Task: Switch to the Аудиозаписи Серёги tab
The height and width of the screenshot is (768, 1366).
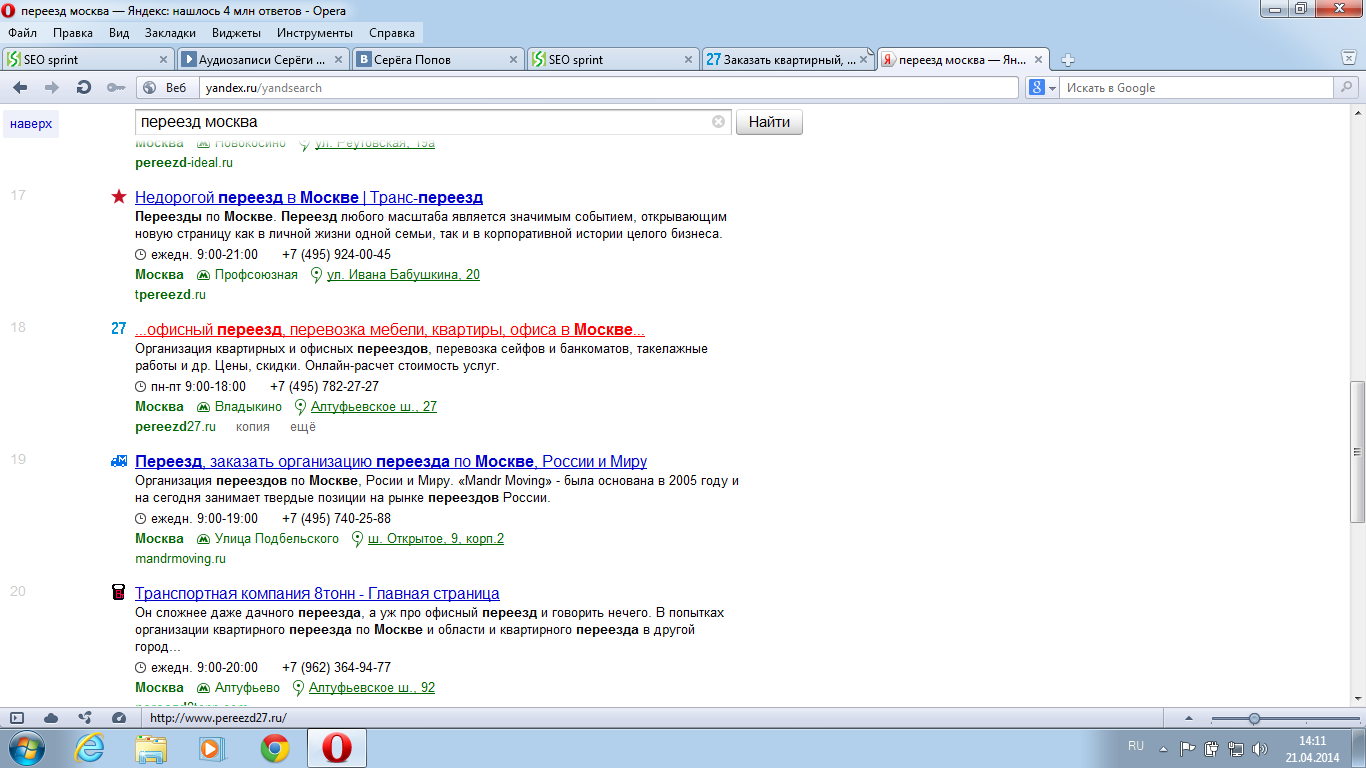Action: (264, 59)
